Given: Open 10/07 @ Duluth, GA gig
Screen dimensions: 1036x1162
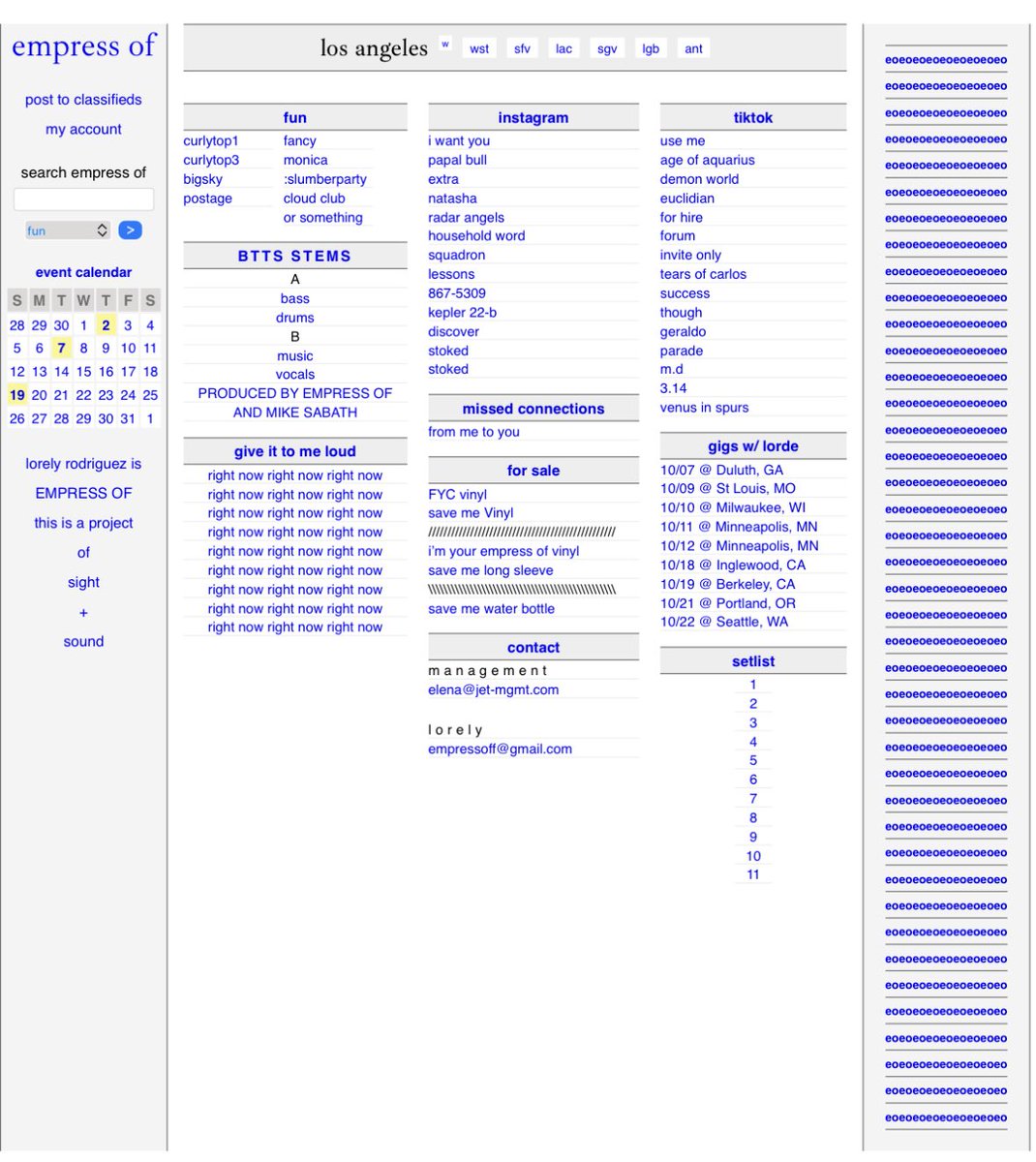Looking at the screenshot, I should pyautogui.click(x=722, y=471).
